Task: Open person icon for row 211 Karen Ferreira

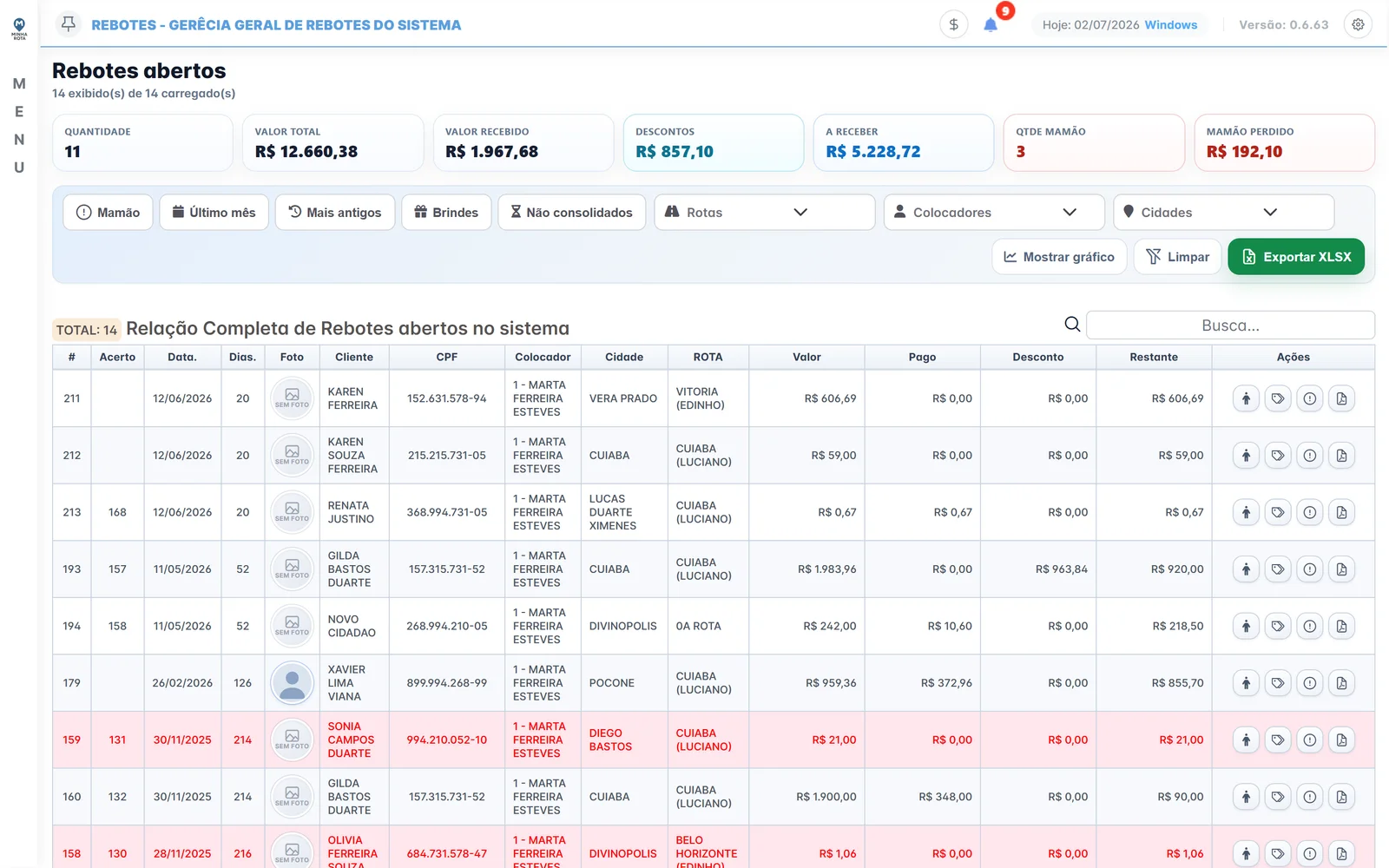Action: click(1246, 398)
